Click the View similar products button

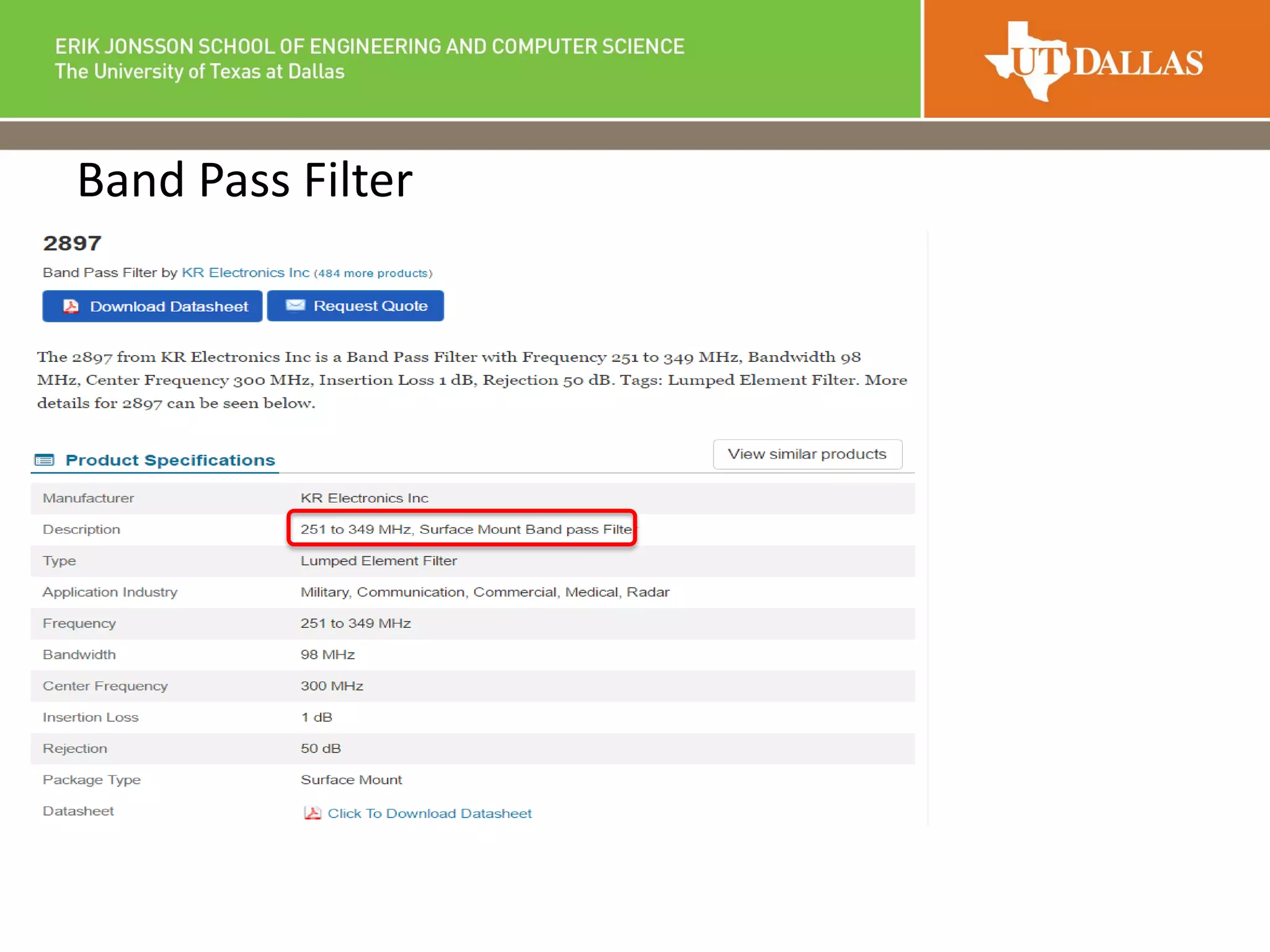(x=807, y=454)
